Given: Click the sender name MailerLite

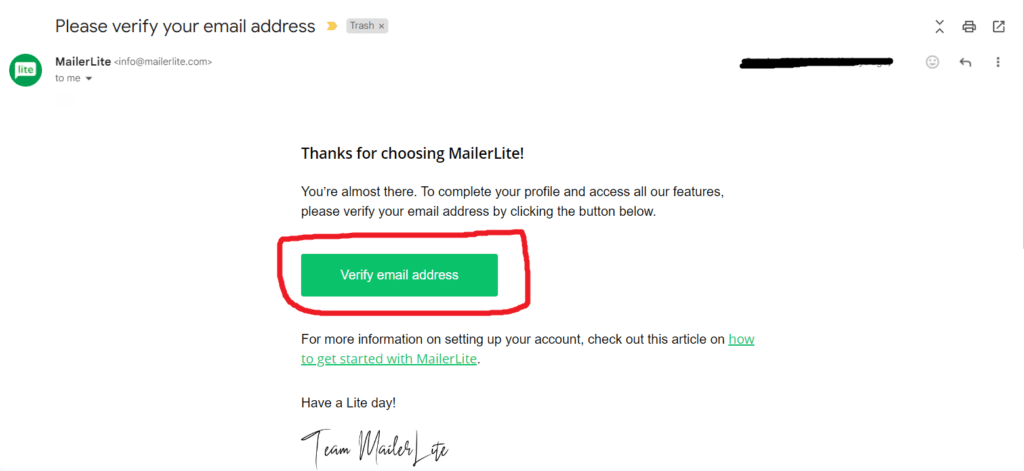Looking at the screenshot, I should 83,61.
